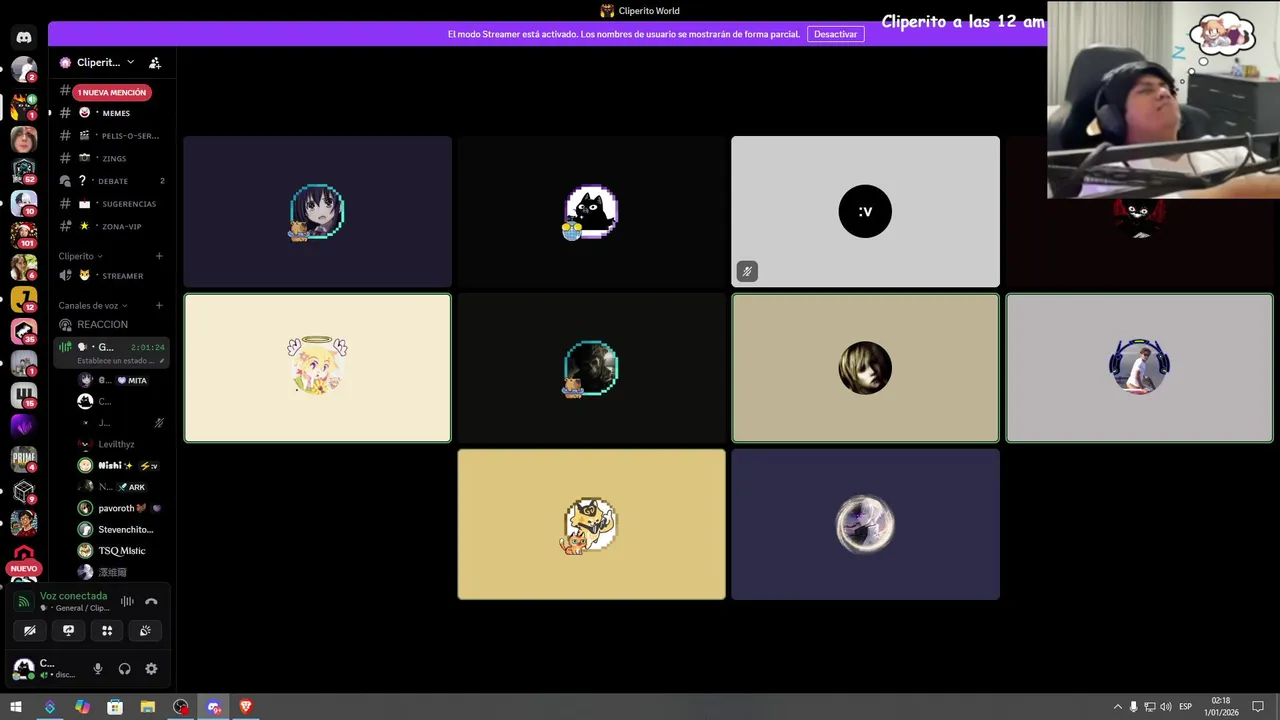Select voice member TSQ Mistic
This screenshot has width=1280, height=720.
tap(121, 551)
